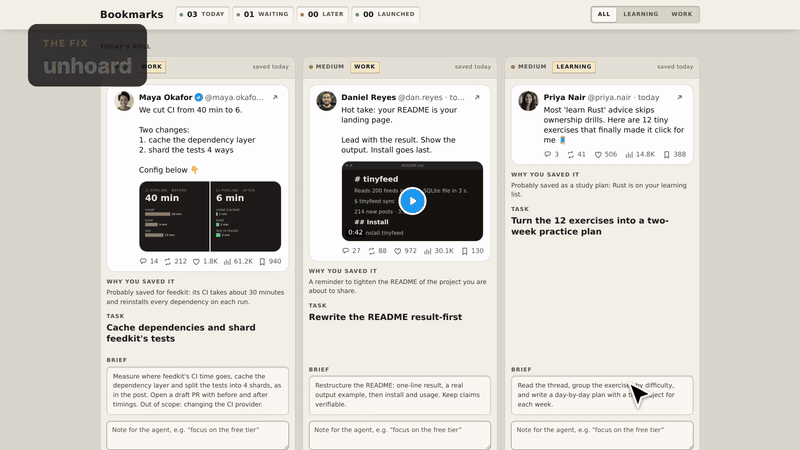This screenshot has height=450, width=800.
Task: Click the Bookmarks page title
Action: point(132,14)
